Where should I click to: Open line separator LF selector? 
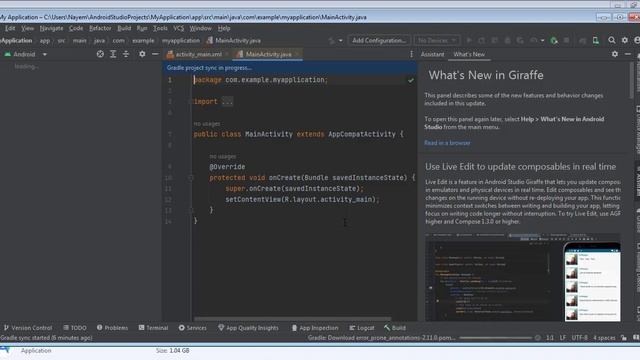562,338
